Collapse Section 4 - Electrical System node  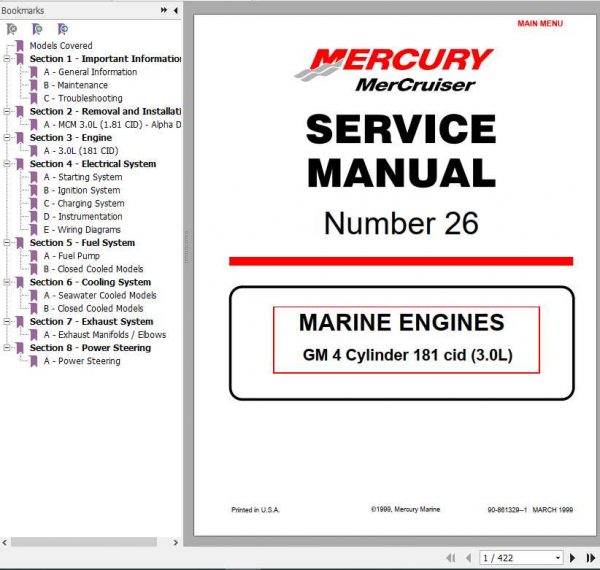7,164
